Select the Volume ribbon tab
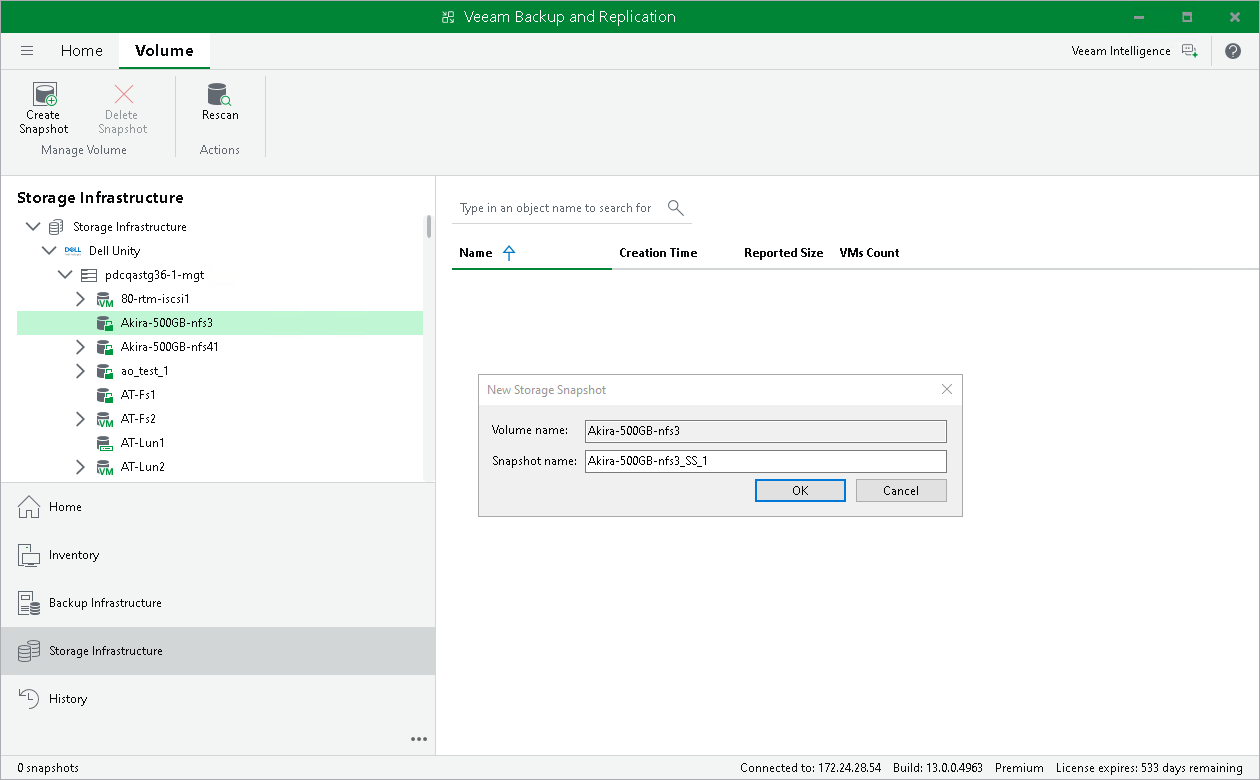1260x780 pixels. point(164,51)
